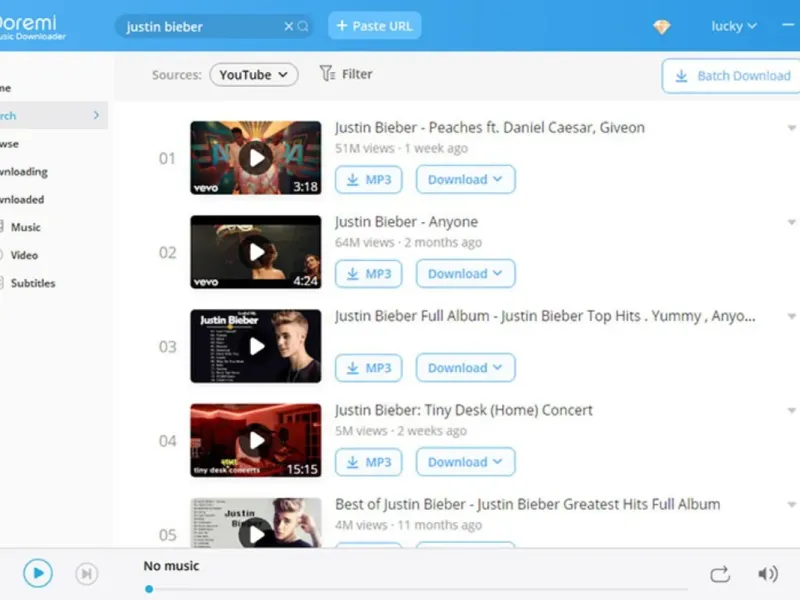Open the YouTube sources dropdown

[x=254, y=75]
